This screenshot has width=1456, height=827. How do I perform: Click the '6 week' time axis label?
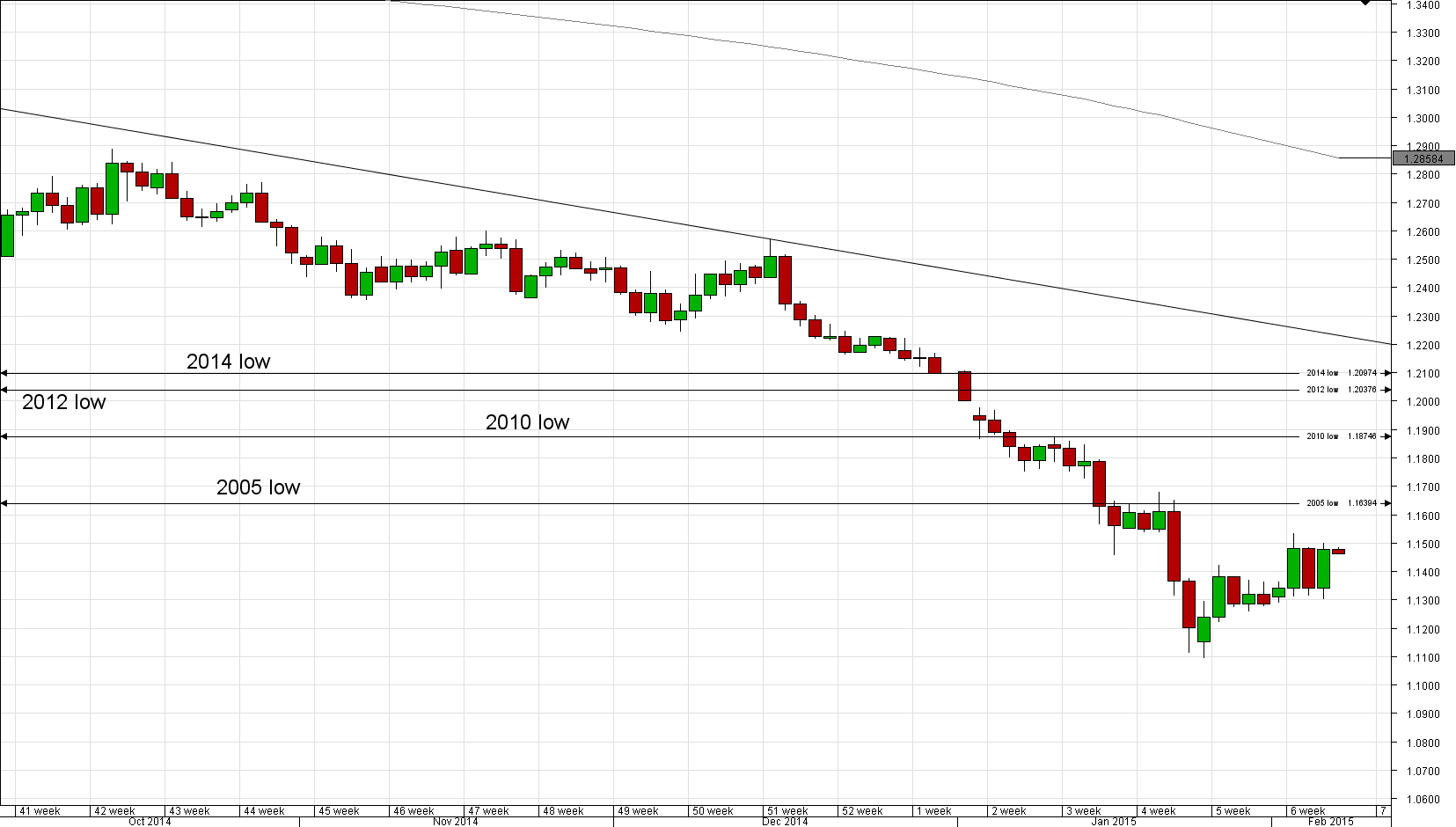click(x=1308, y=811)
